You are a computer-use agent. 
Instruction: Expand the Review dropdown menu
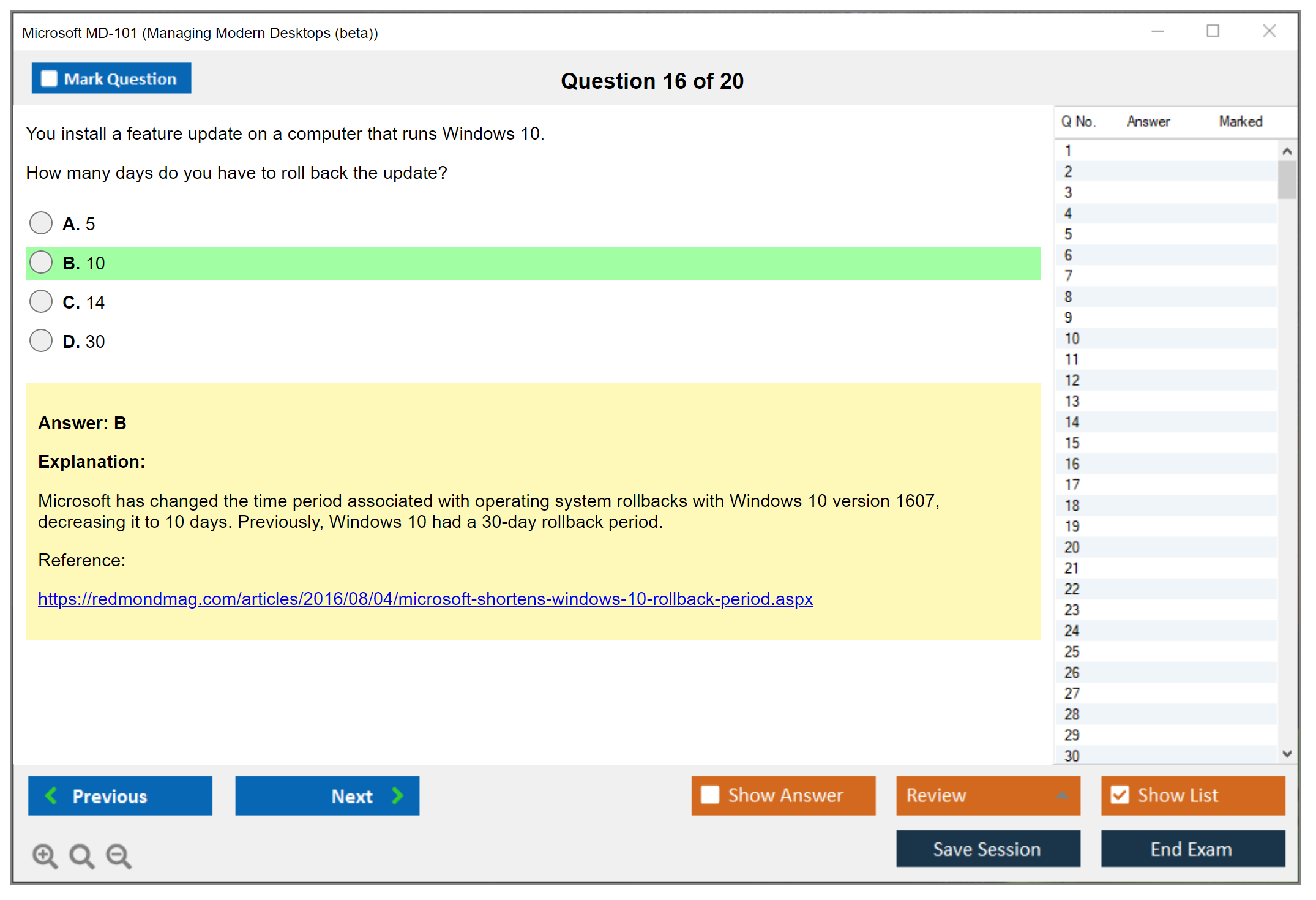[1063, 795]
